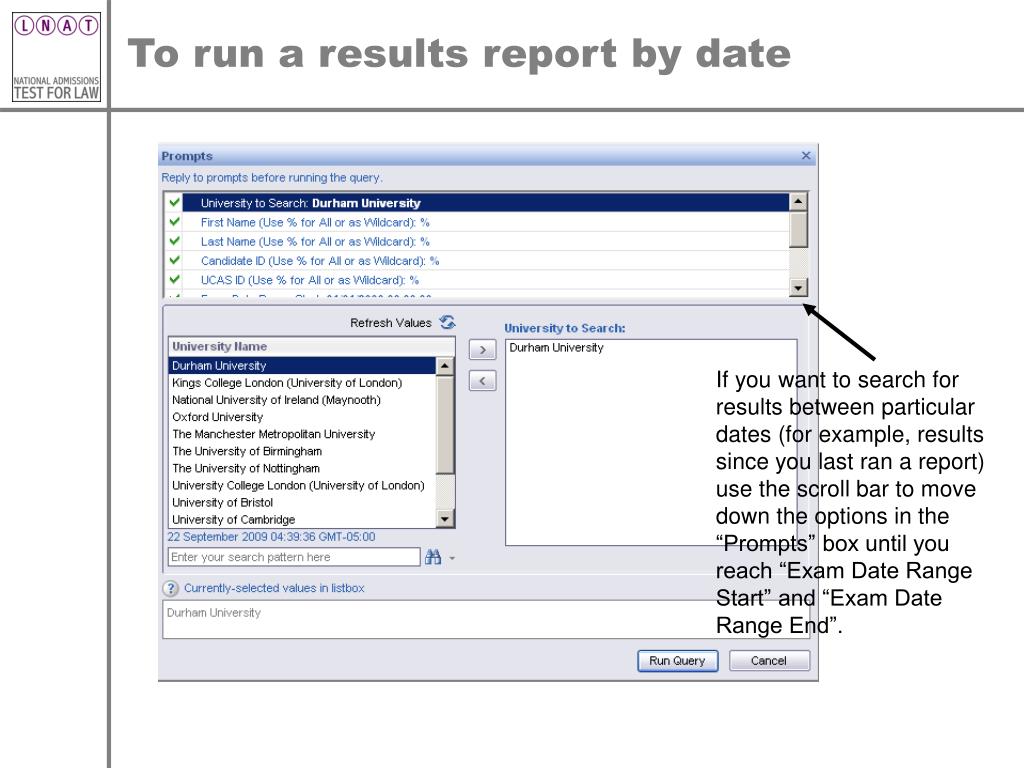This screenshot has width=1024, height=768.
Task: Click the LNAT logo
Action: click(57, 57)
